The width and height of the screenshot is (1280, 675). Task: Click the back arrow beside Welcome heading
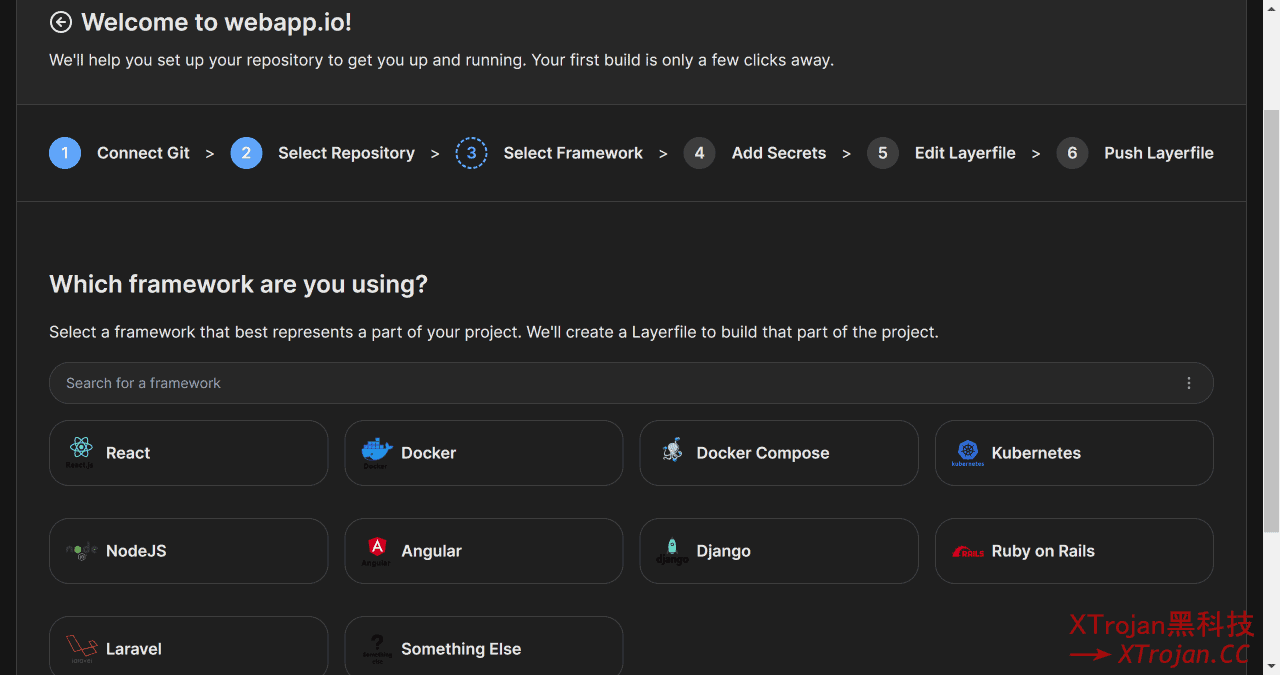coord(61,22)
